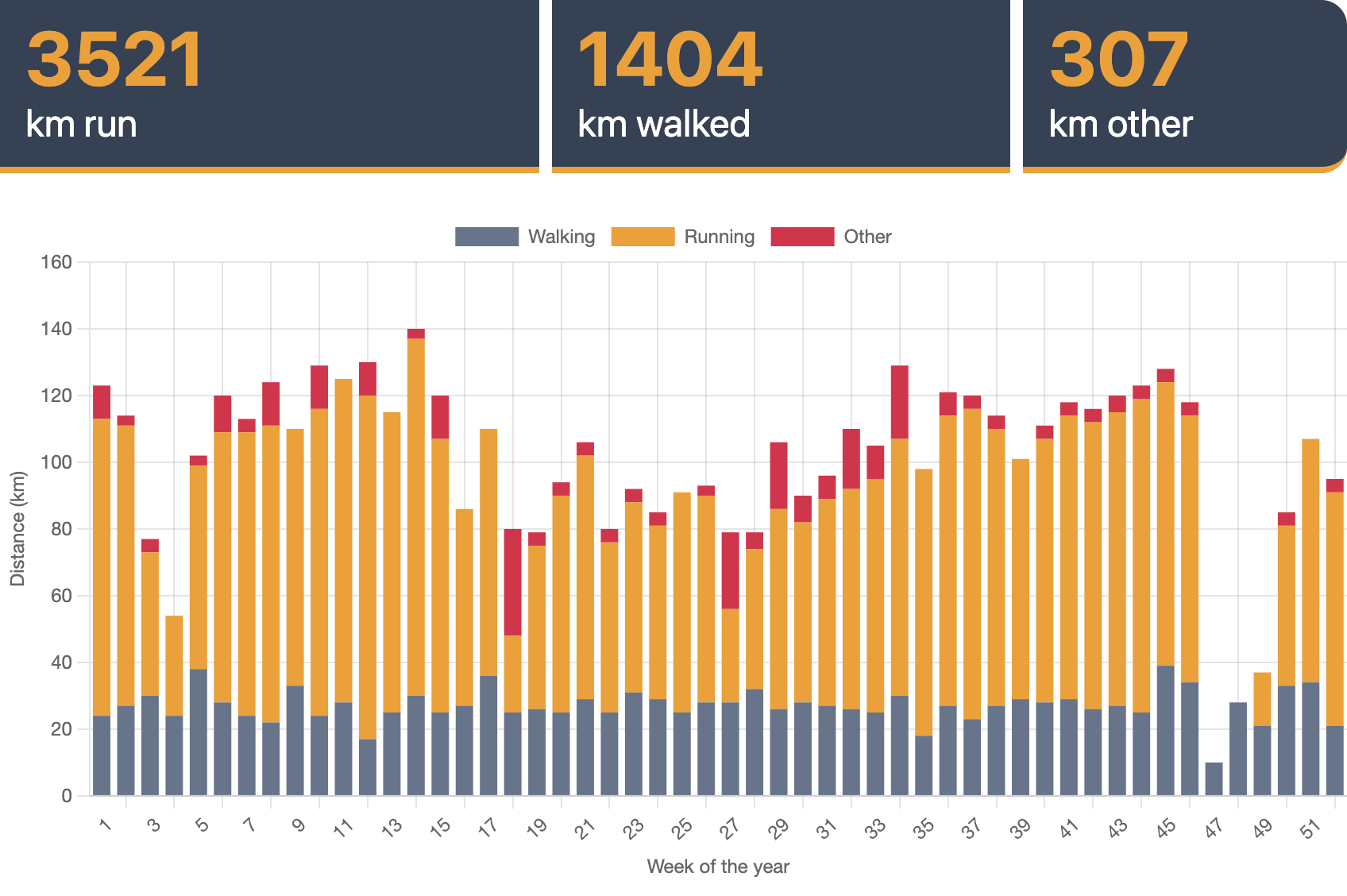Click the week 1 tick label
The image size is (1347, 896).
tap(103, 825)
